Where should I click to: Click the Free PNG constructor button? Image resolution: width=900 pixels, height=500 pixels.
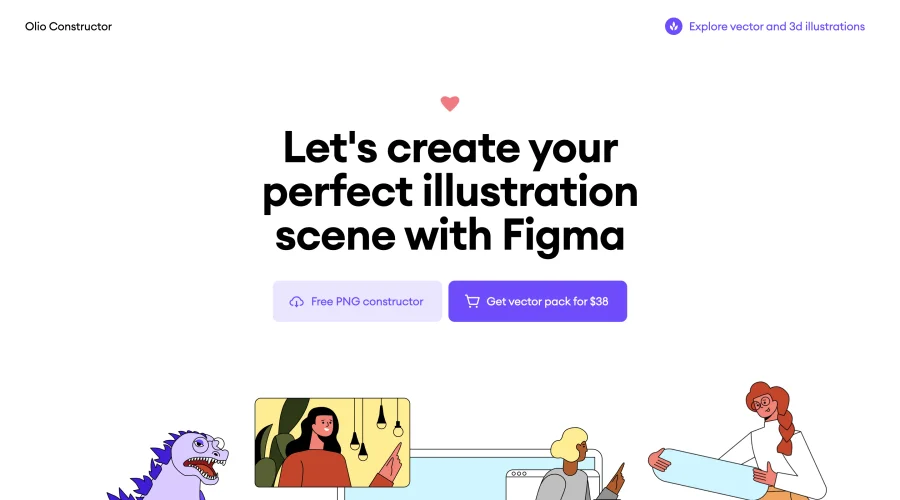coord(357,301)
